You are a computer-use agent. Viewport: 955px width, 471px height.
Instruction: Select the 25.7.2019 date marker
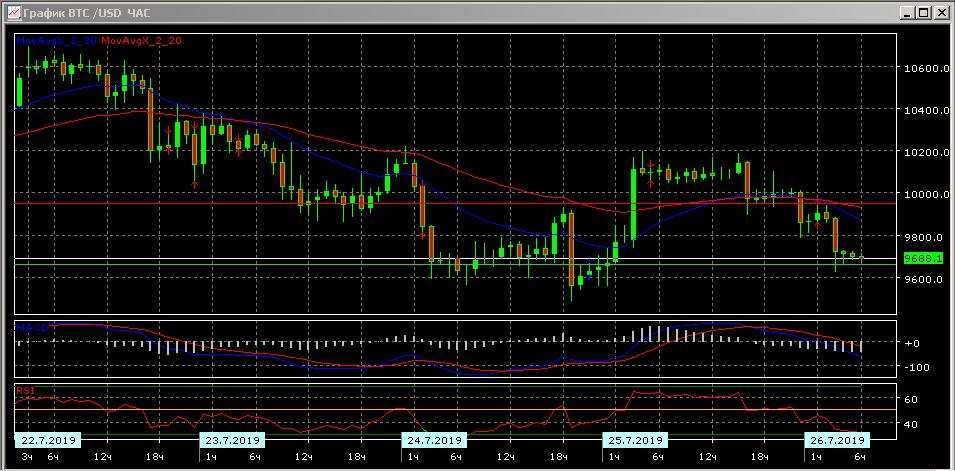click(x=634, y=440)
